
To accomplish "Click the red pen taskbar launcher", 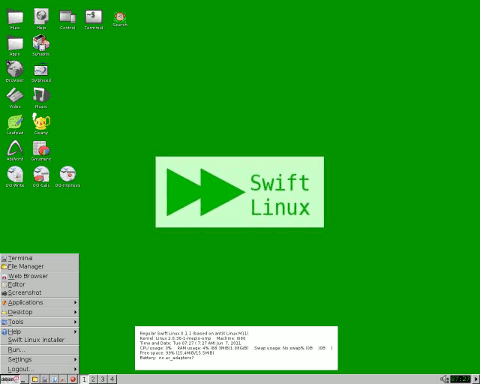I will [63, 379].
